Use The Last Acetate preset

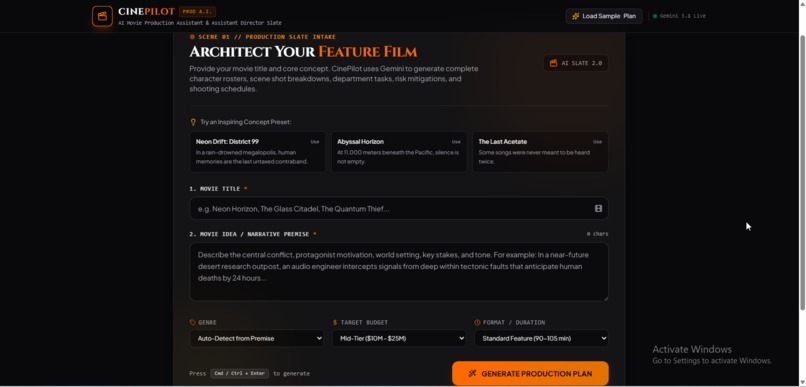[x=540, y=152]
